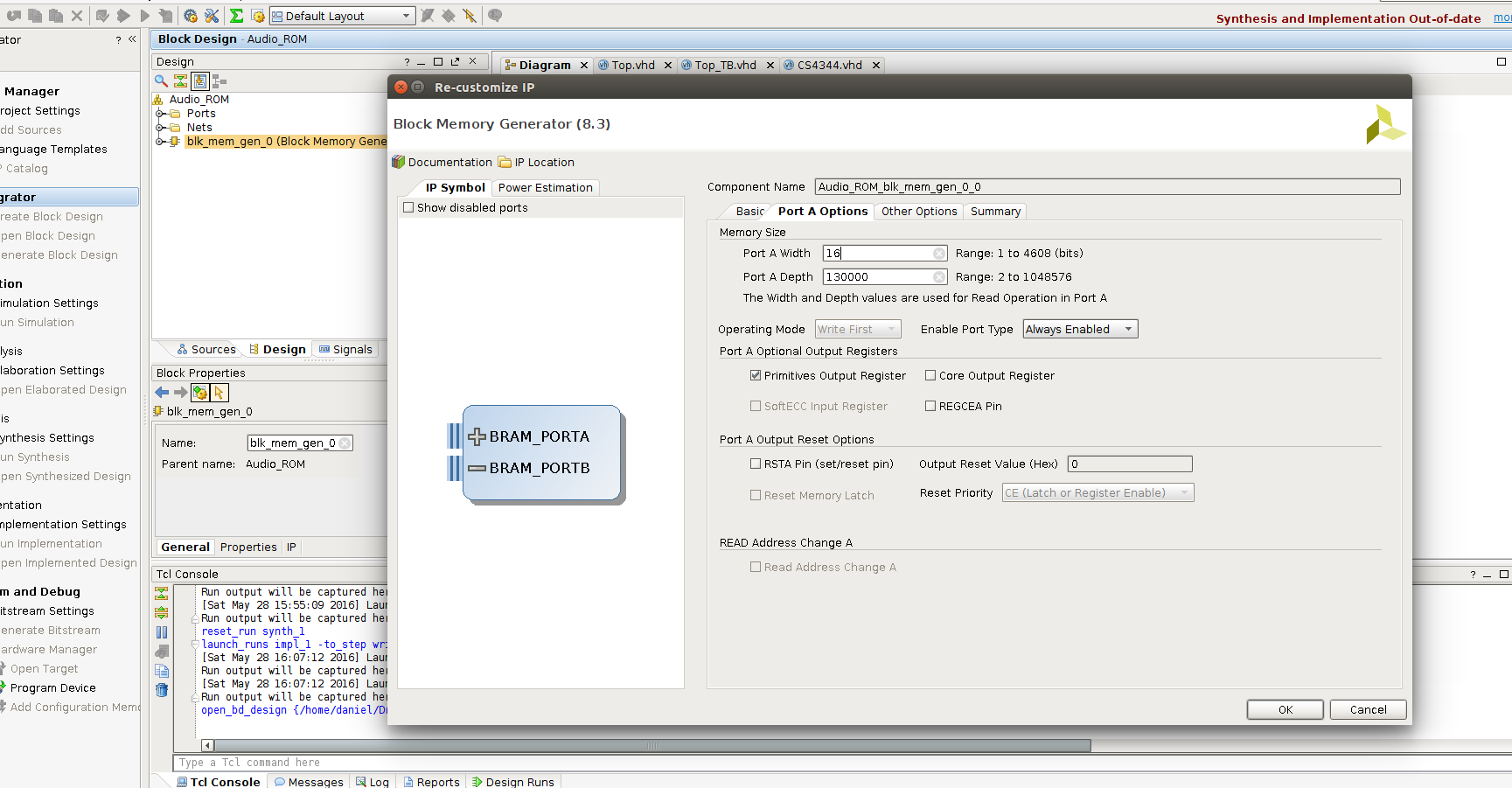The width and height of the screenshot is (1512, 788).
Task: Enable RSTA Pin (set/reset pin) checkbox
Action: tap(756, 464)
